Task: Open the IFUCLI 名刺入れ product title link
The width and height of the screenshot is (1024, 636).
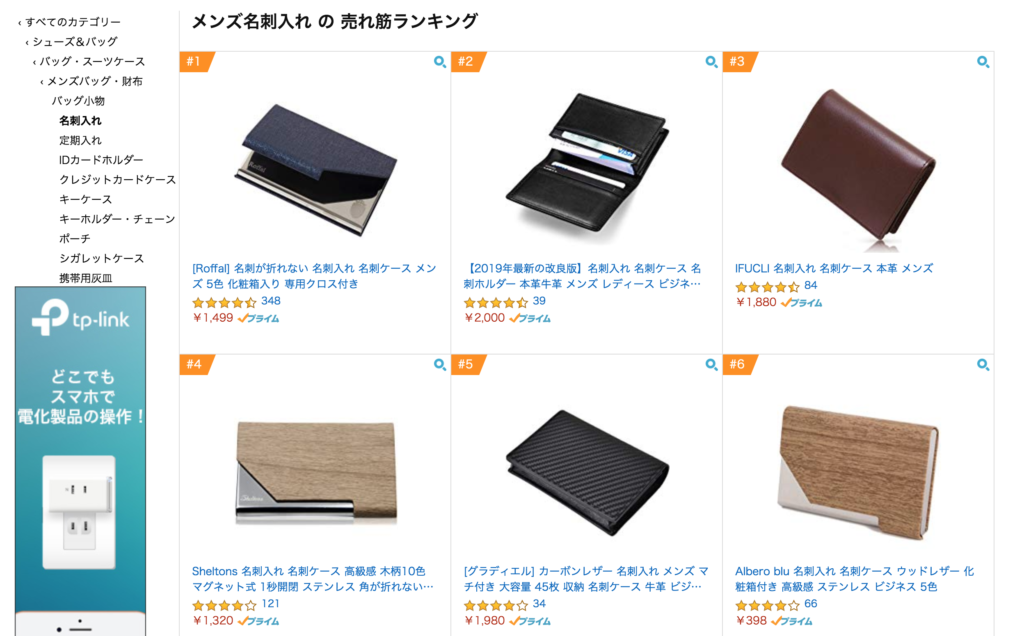Action: click(x=833, y=268)
